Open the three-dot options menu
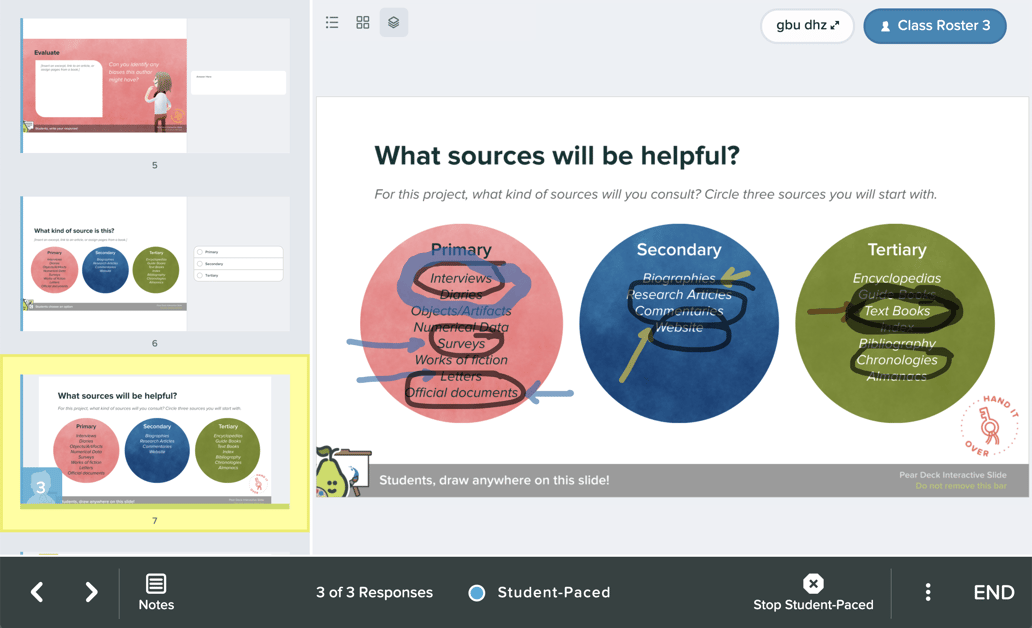This screenshot has width=1032, height=628. click(928, 592)
